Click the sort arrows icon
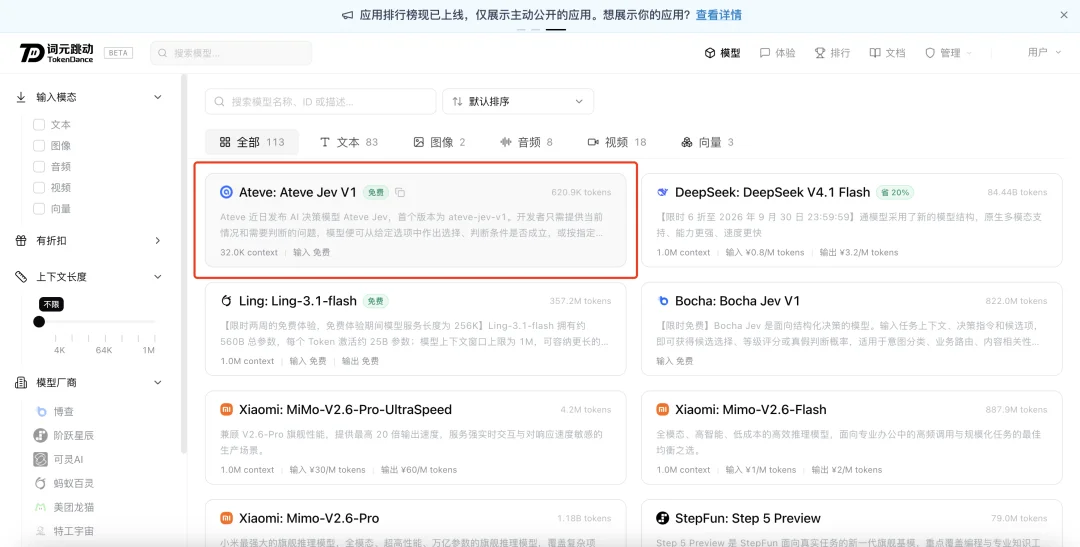 [x=457, y=101]
